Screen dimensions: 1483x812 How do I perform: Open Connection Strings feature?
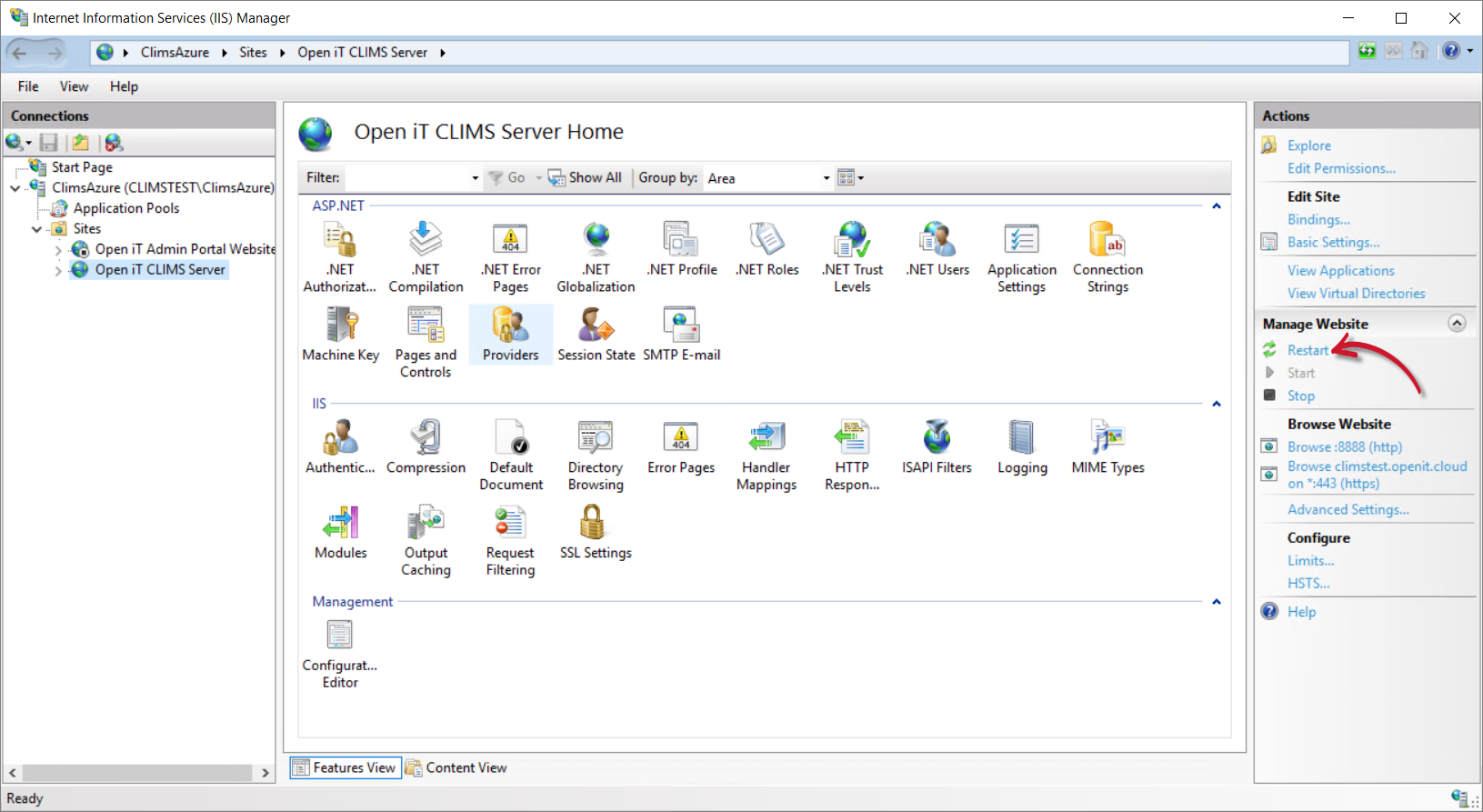tap(1107, 257)
